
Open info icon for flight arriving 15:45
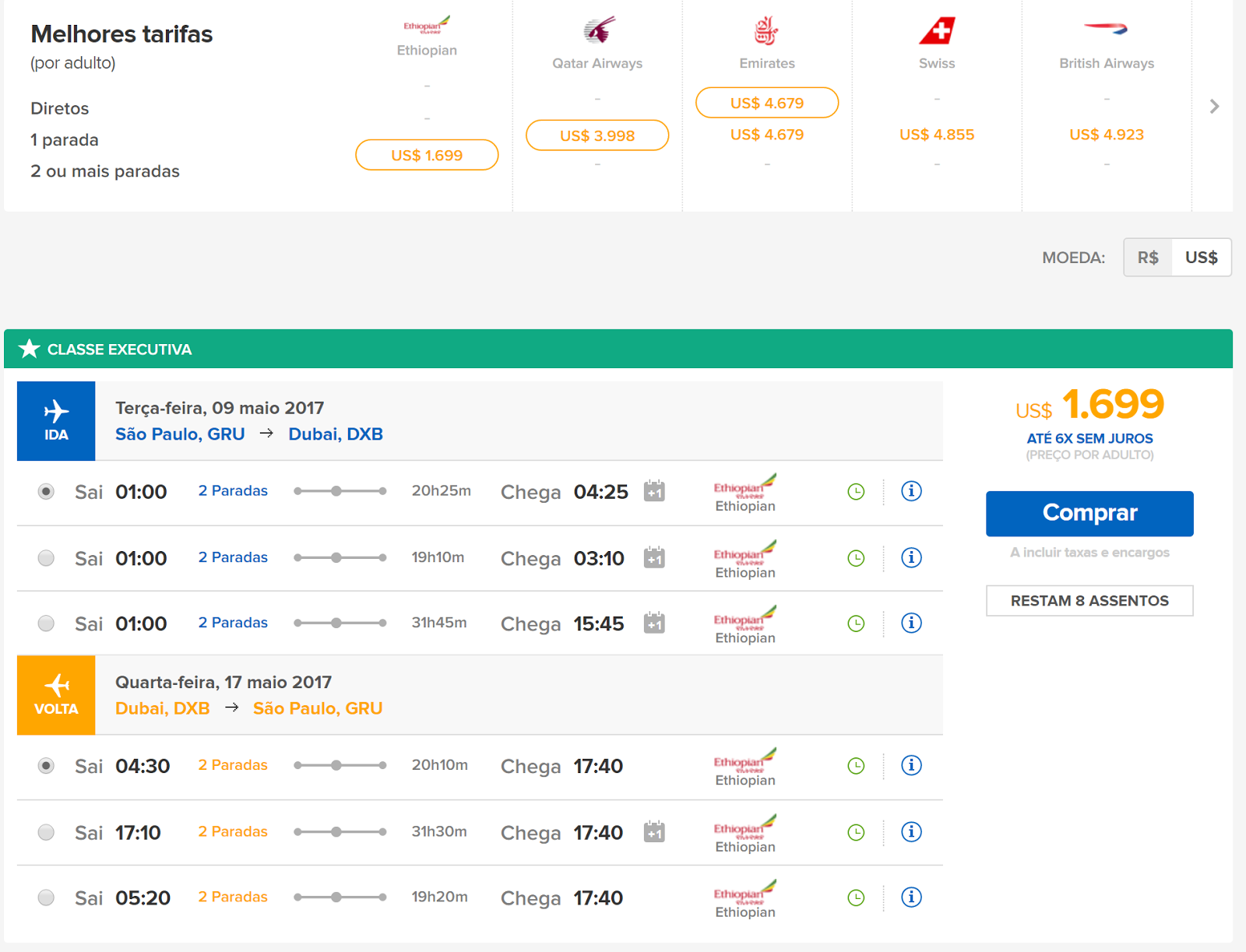coord(911,623)
